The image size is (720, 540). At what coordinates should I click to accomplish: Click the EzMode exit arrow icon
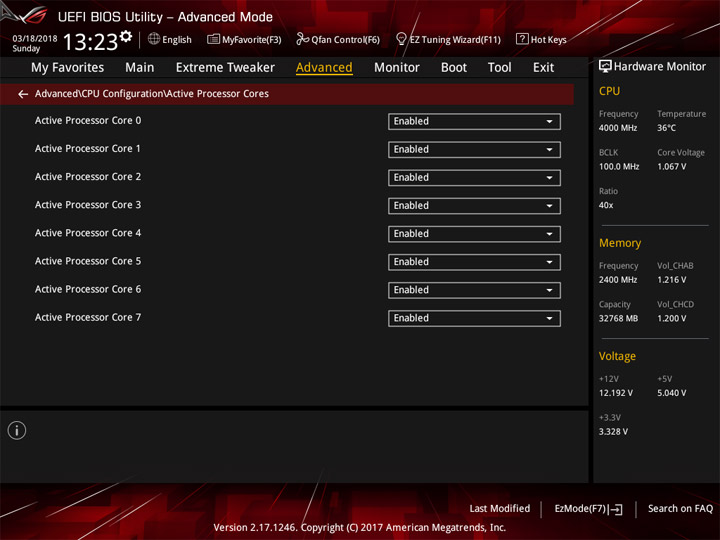(x=616, y=509)
